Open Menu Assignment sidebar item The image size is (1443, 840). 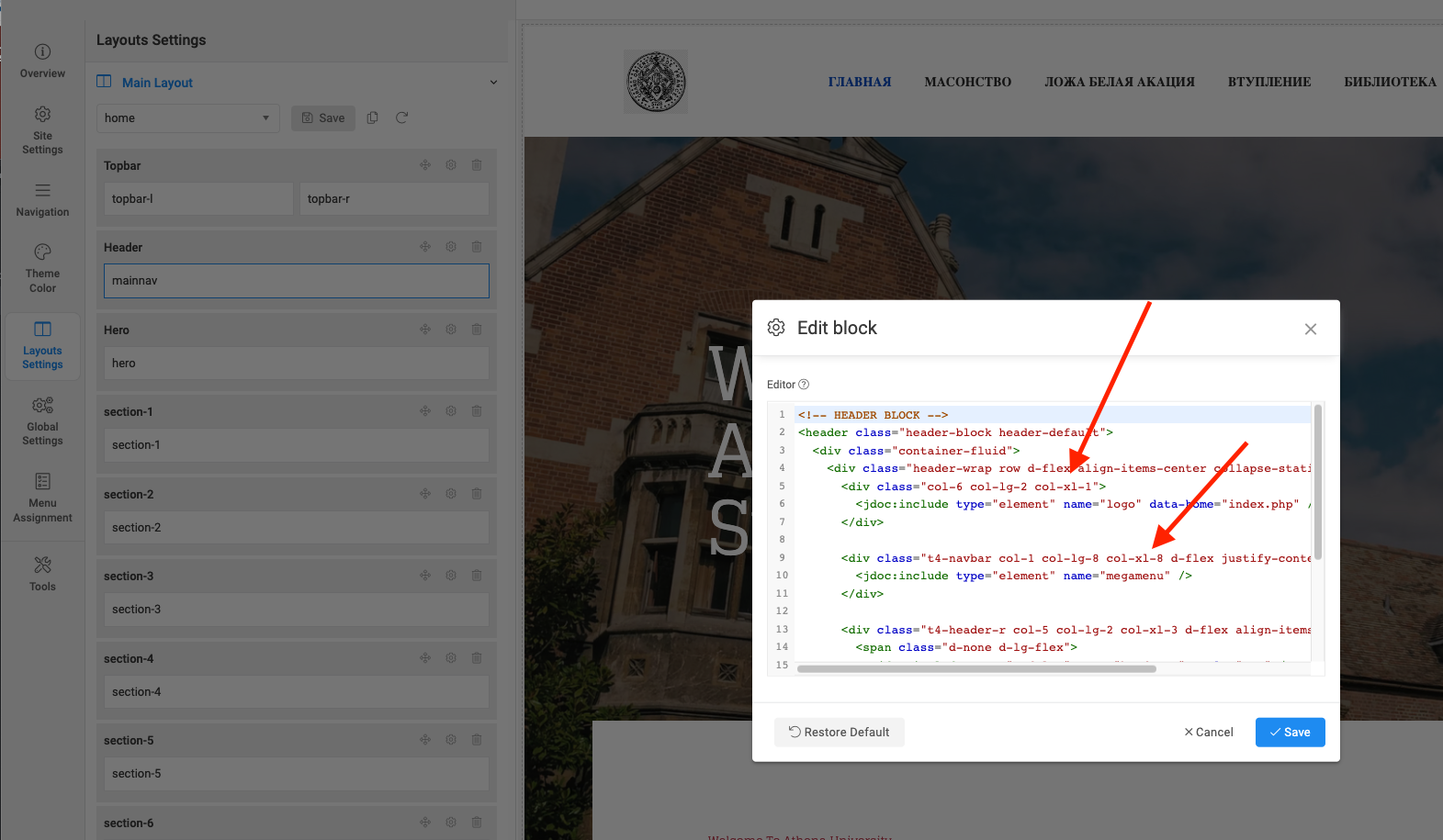pyautogui.click(x=42, y=498)
